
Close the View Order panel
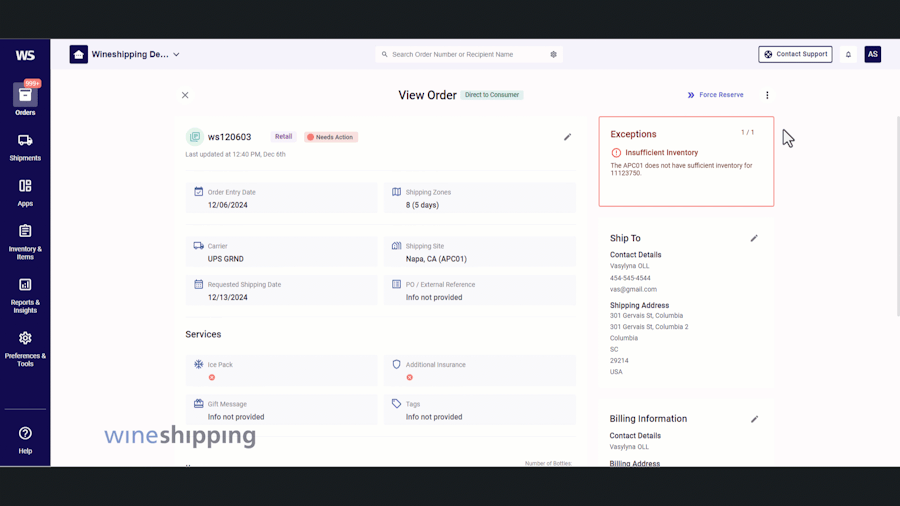(x=185, y=95)
